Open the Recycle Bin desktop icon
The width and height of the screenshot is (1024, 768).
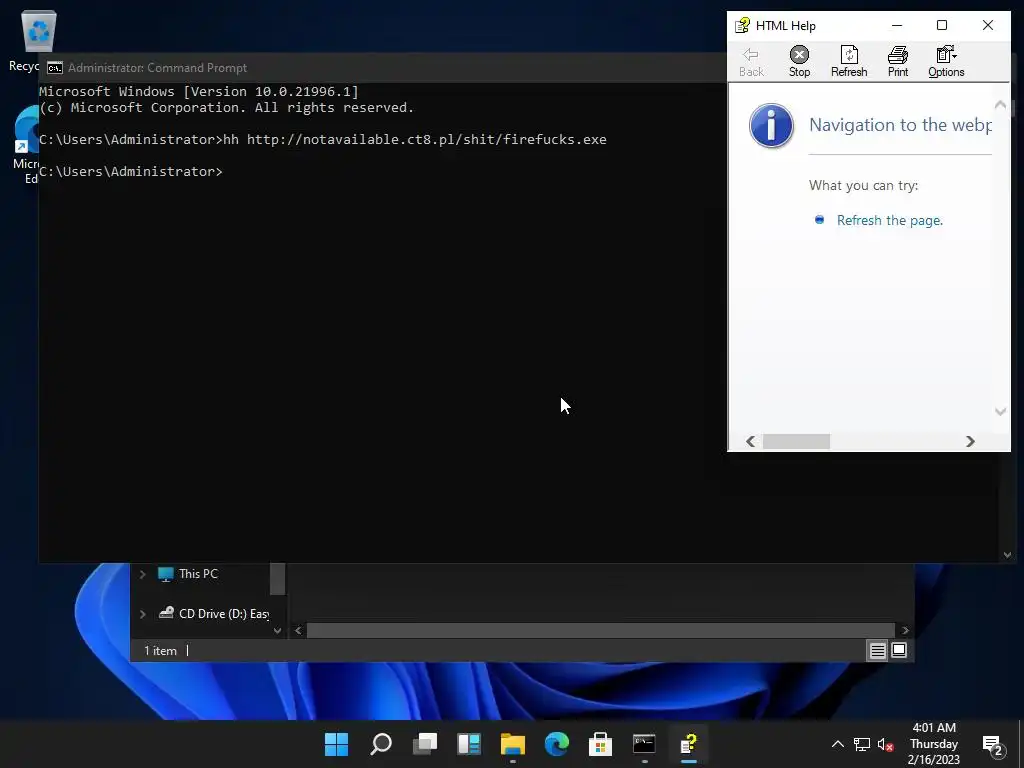(x=38, y=40)
